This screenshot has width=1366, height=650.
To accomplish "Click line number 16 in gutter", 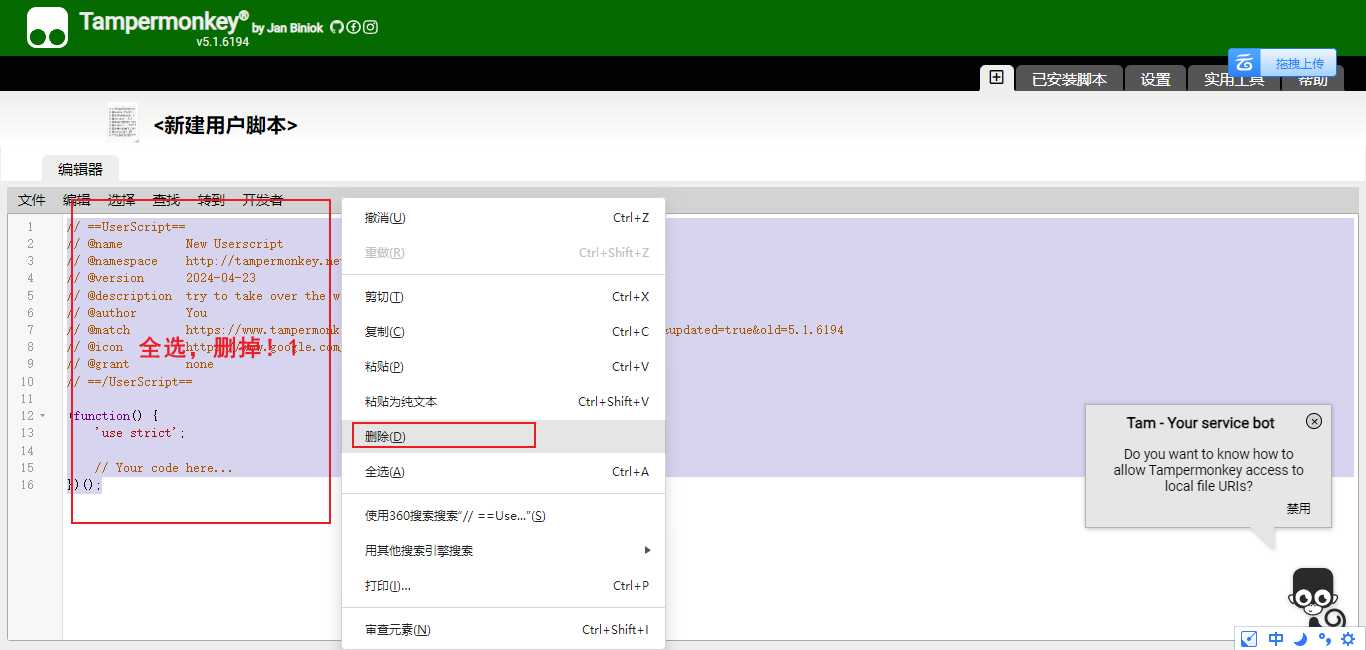I will (x=27, y=485).
